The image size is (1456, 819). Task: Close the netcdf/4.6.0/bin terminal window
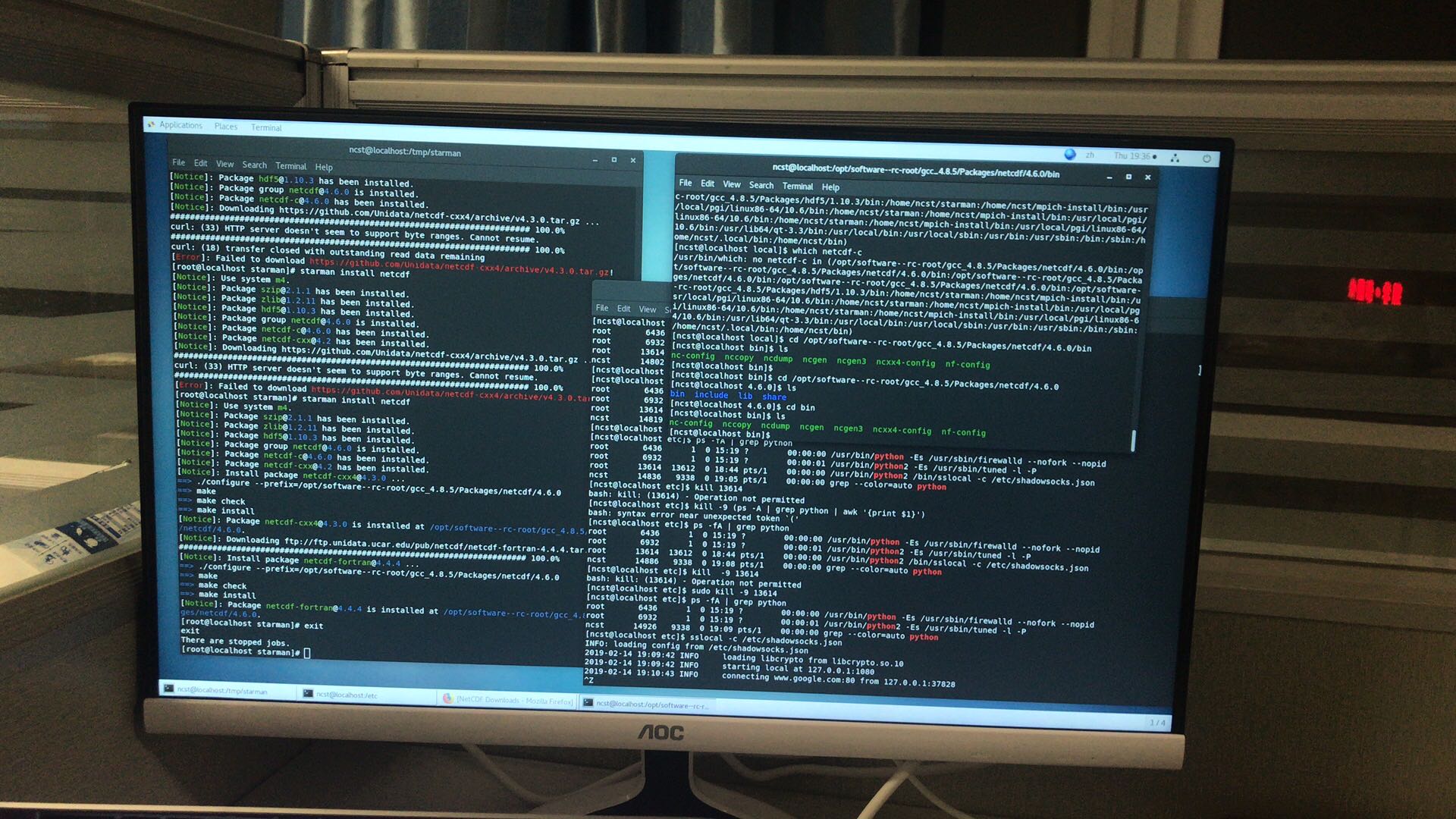tap(1148, 177)
